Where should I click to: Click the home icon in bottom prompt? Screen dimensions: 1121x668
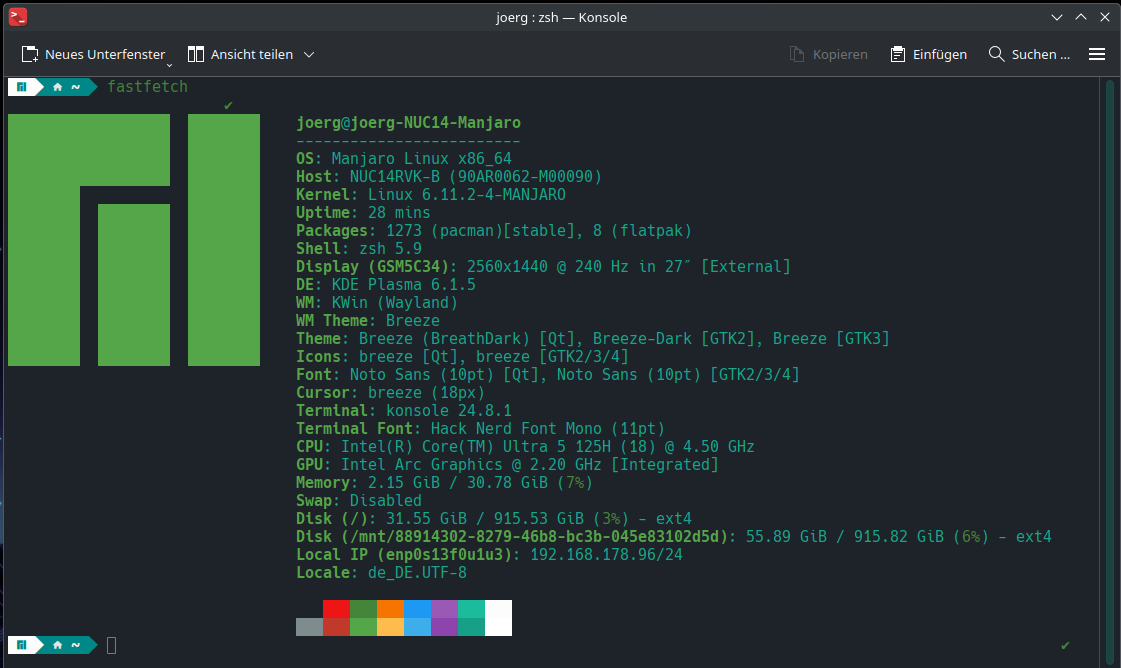(57, 645)
